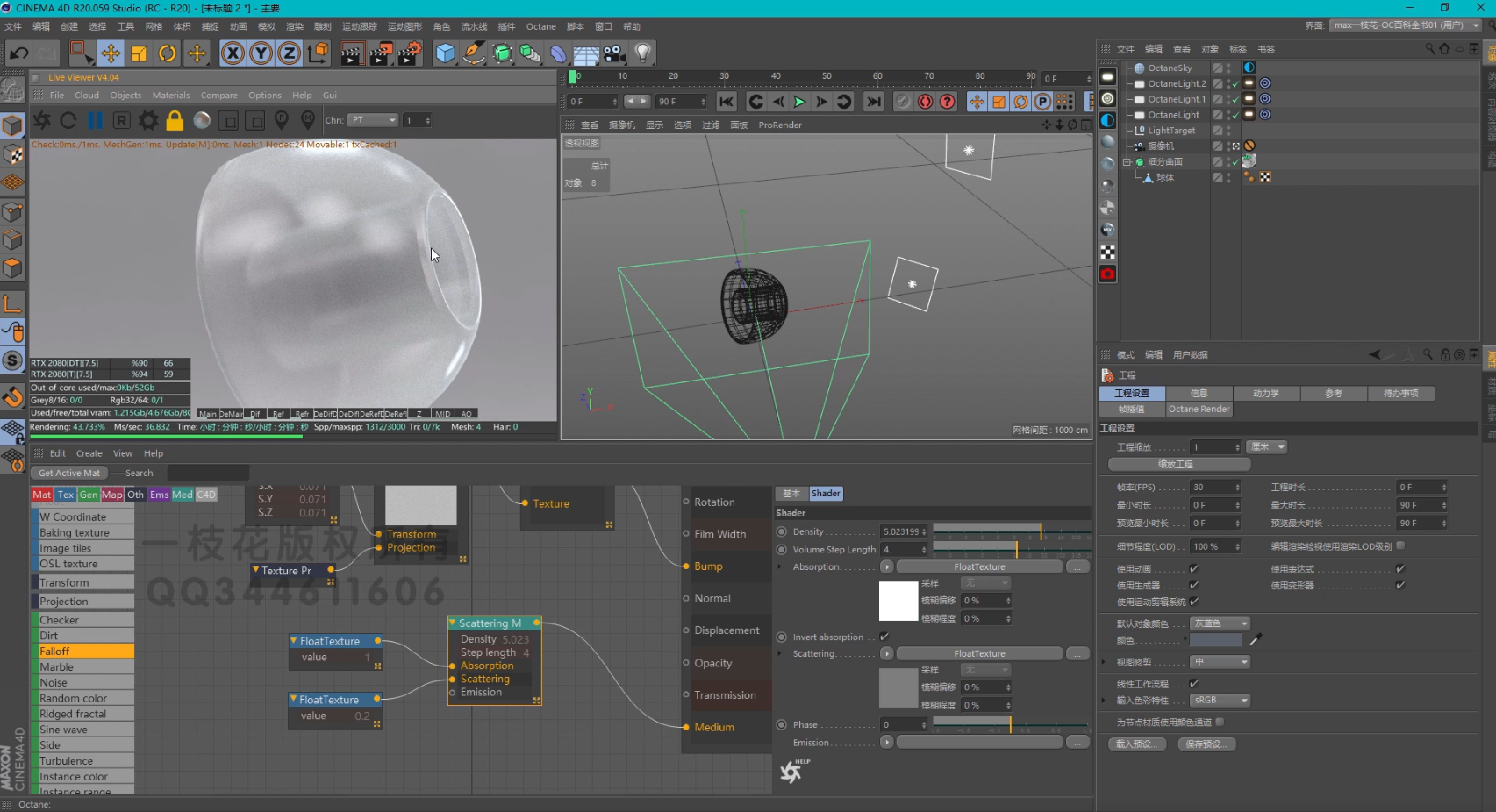Open Live Viewer settings gear

pos(148,120)
